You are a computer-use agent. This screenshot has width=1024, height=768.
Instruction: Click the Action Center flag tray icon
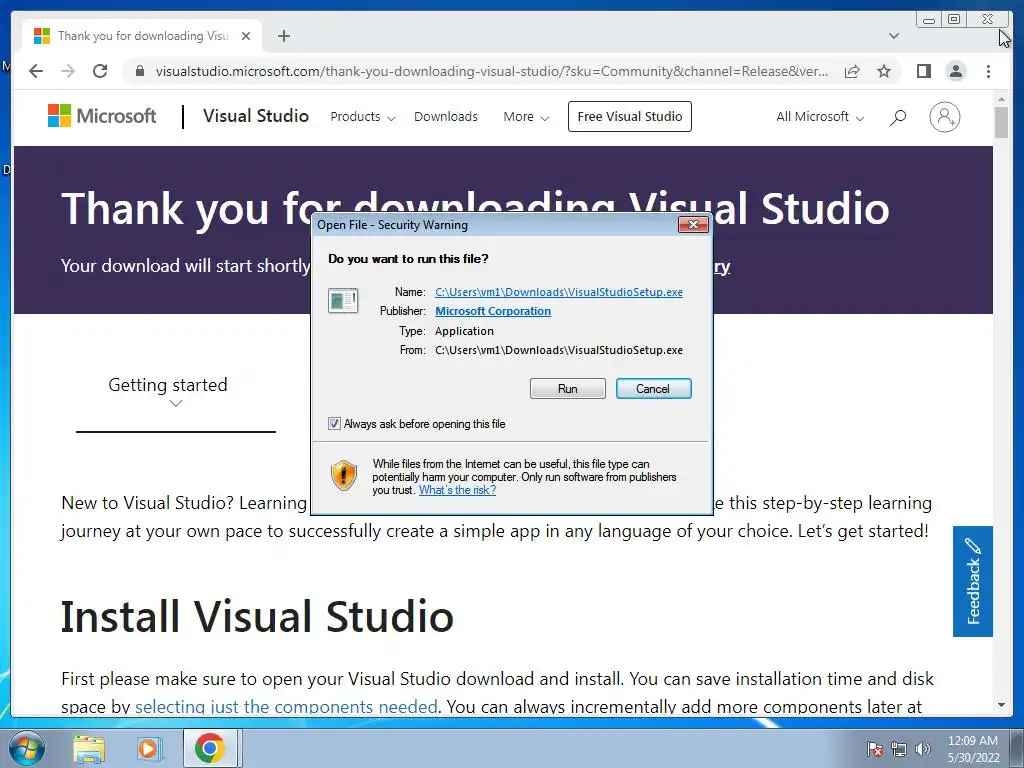[874, 749]
